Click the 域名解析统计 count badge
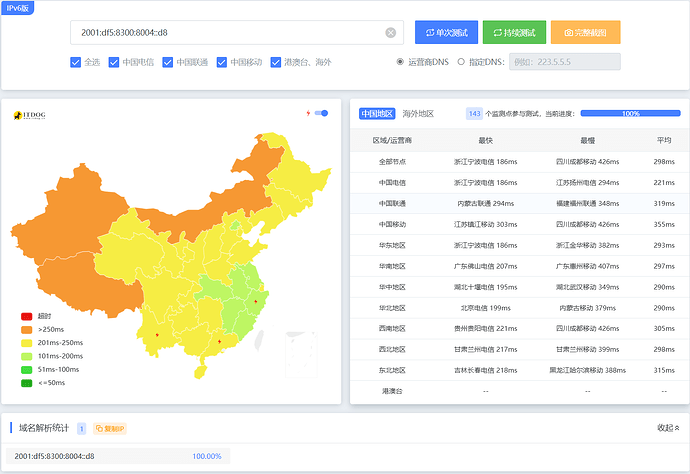The height and width of the screenshot is (474, 690). click(81, 429)
